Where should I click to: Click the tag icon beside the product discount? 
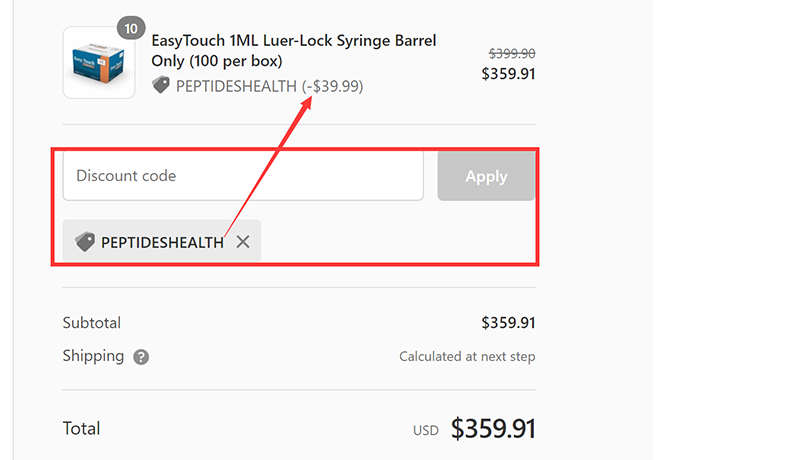point(161,85)
